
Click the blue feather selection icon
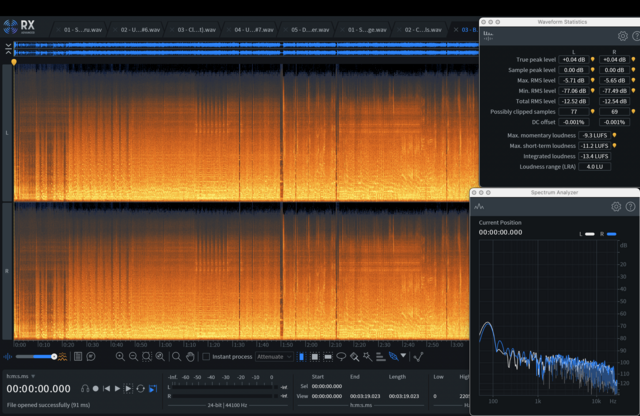(393, 356)
